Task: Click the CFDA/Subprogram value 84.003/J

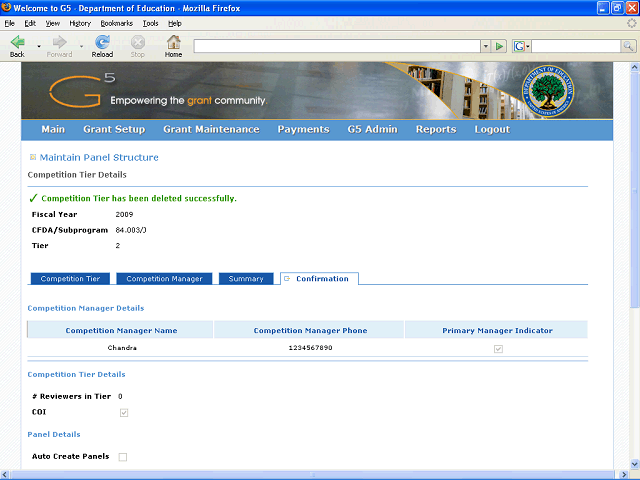Action: pos(131,230)
